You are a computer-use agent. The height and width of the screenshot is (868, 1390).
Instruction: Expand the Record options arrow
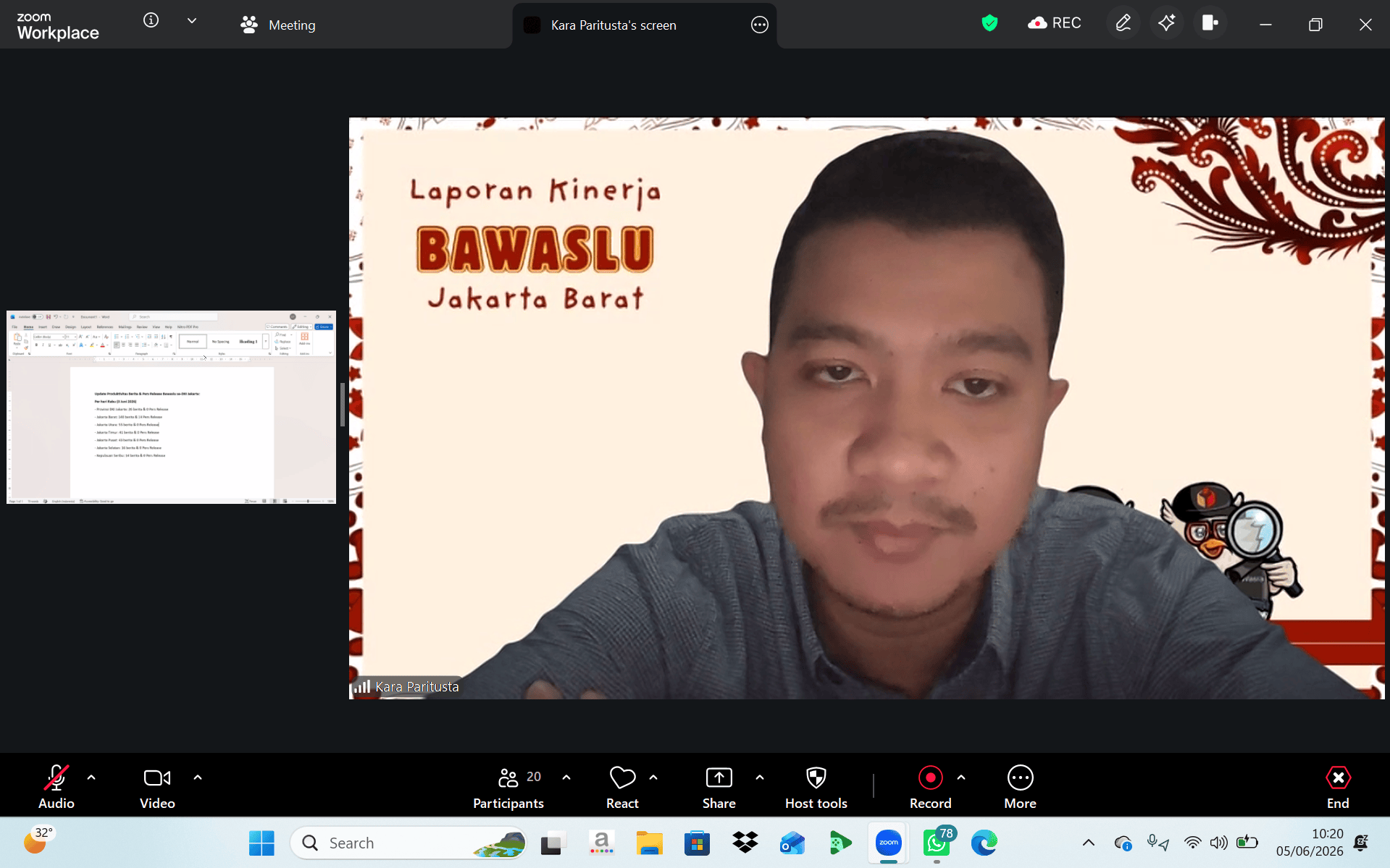coord(961,778)
